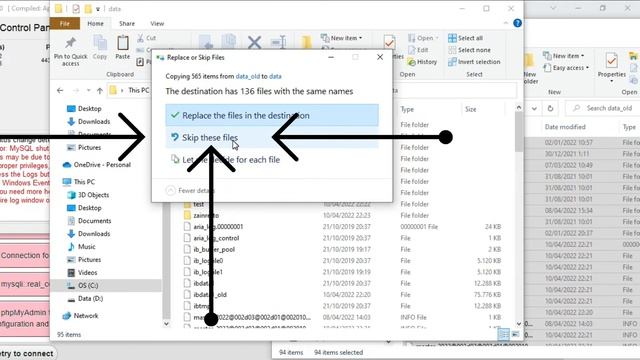Go up one folder level arrow
The width and height of the screenshot is (640, 360).
coord(100,91)
